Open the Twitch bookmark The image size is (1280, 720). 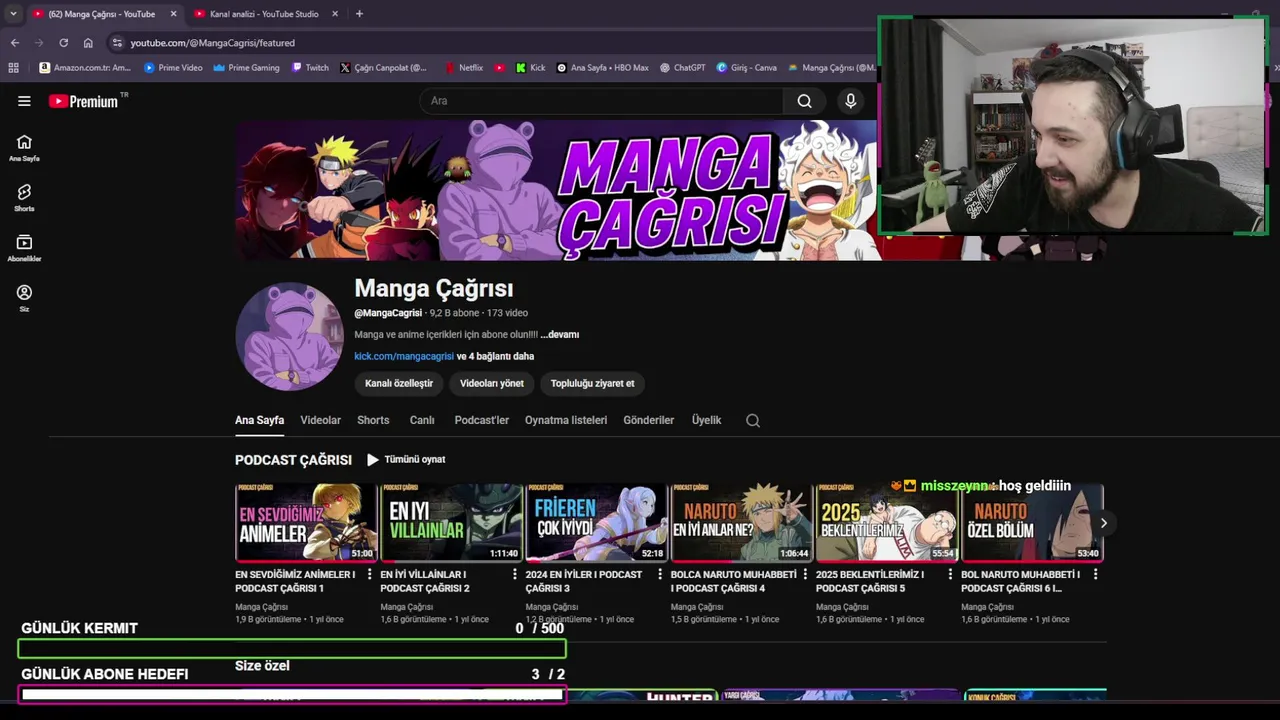point(310,68)
